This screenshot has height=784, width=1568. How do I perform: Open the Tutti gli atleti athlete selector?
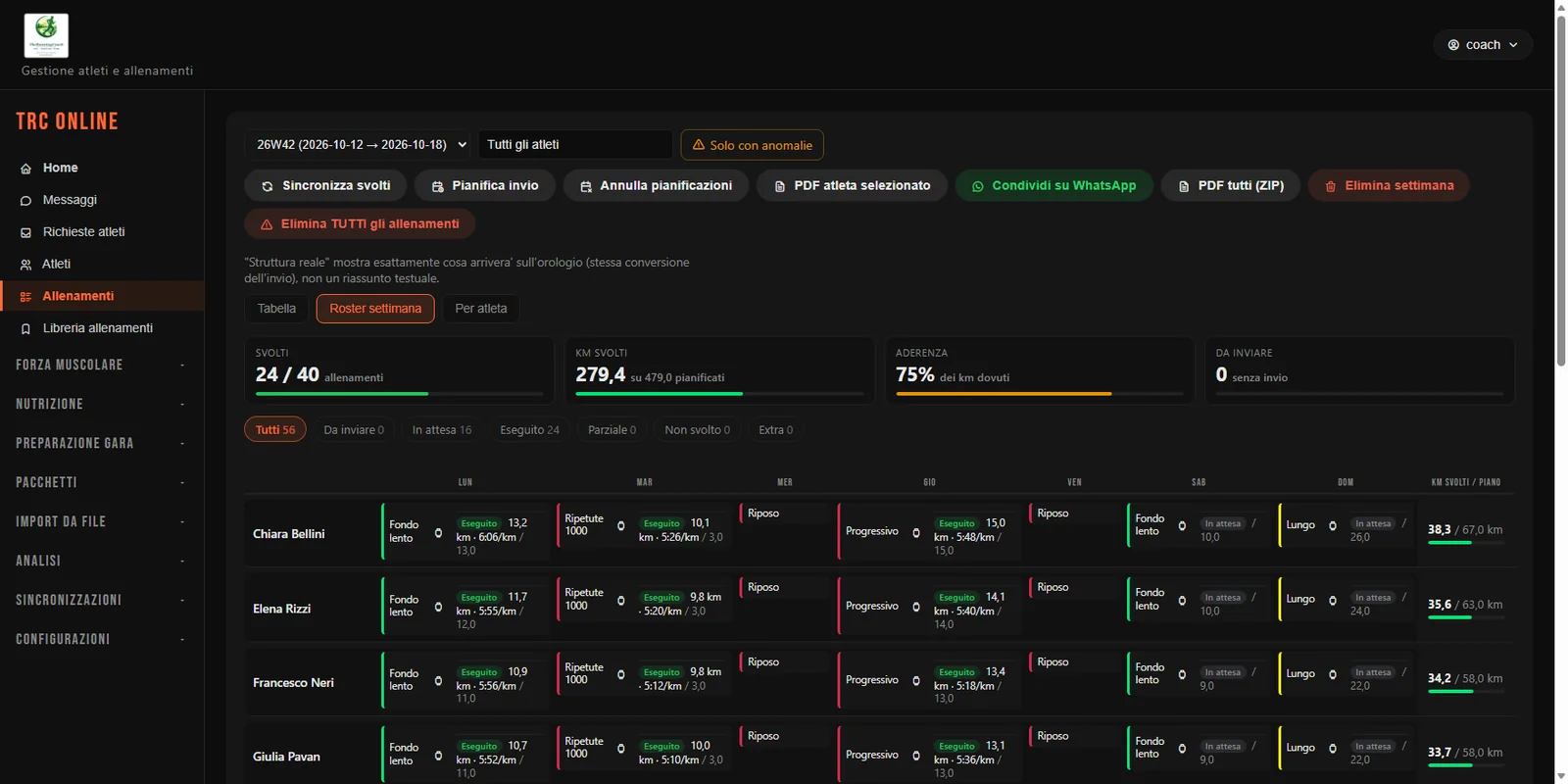(x=575, y=145)
